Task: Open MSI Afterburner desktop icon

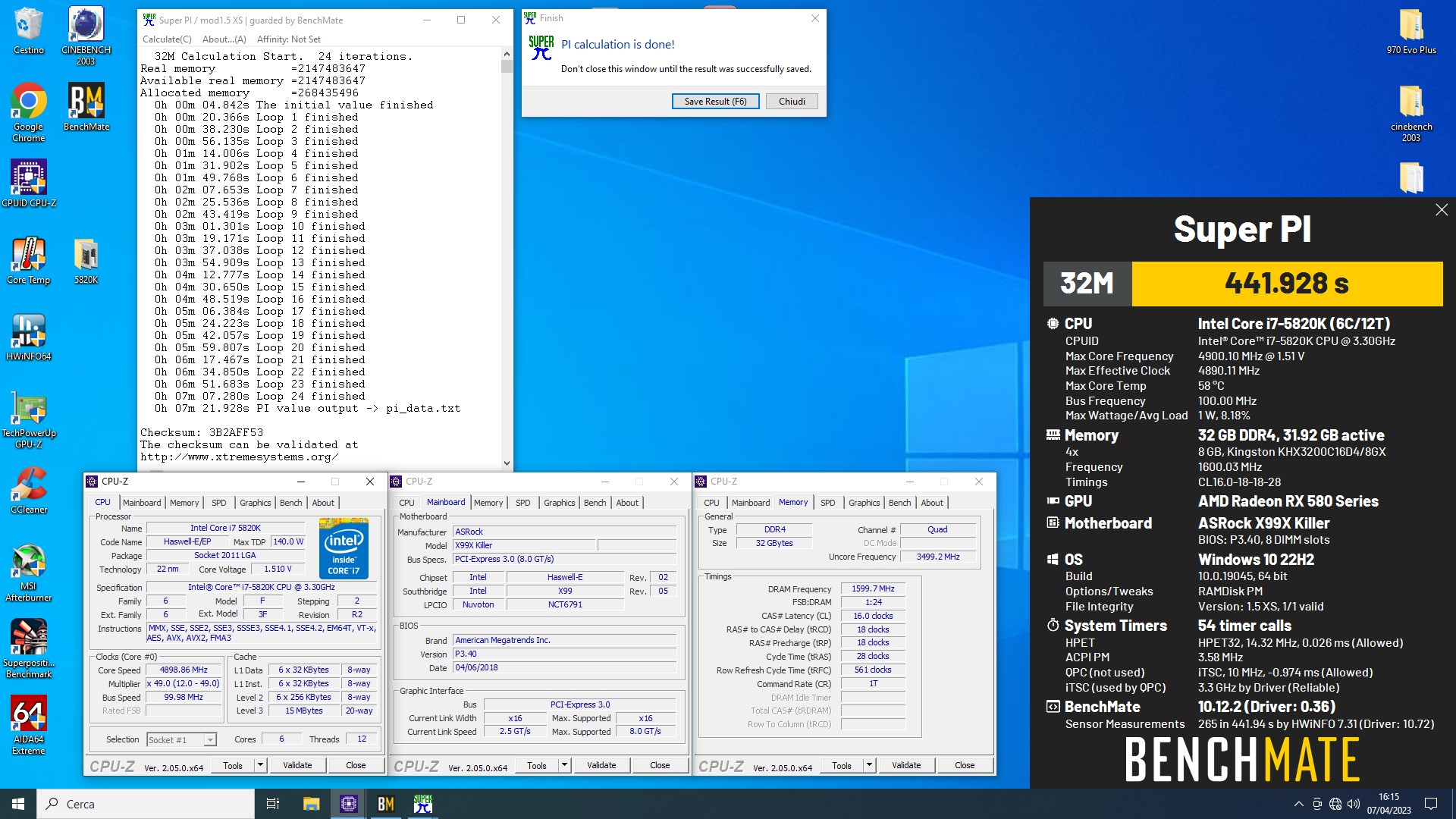Action: 28,573
